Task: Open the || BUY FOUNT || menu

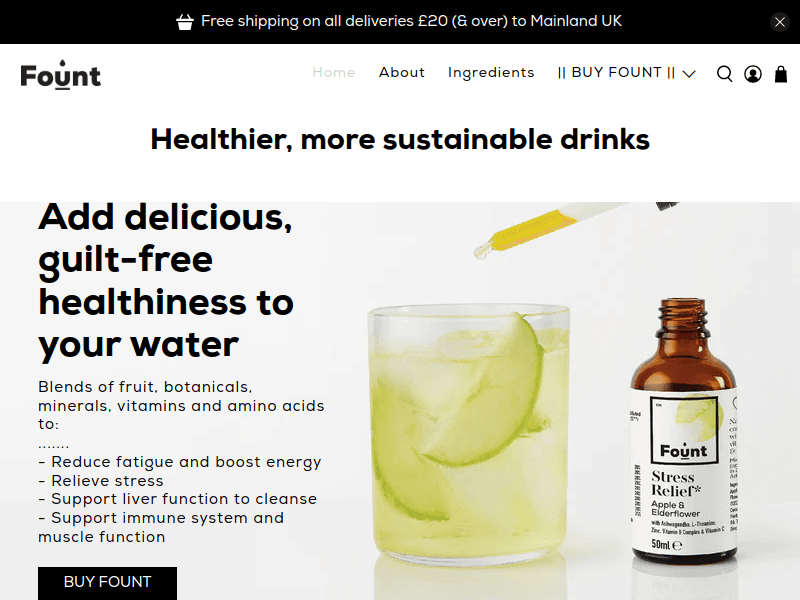Action: click(616, 72)
